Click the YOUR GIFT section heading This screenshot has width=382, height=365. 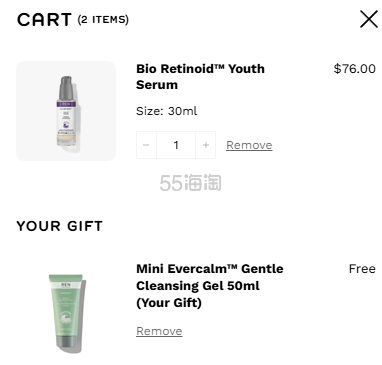pyautogui.click(x=59, y=226)
